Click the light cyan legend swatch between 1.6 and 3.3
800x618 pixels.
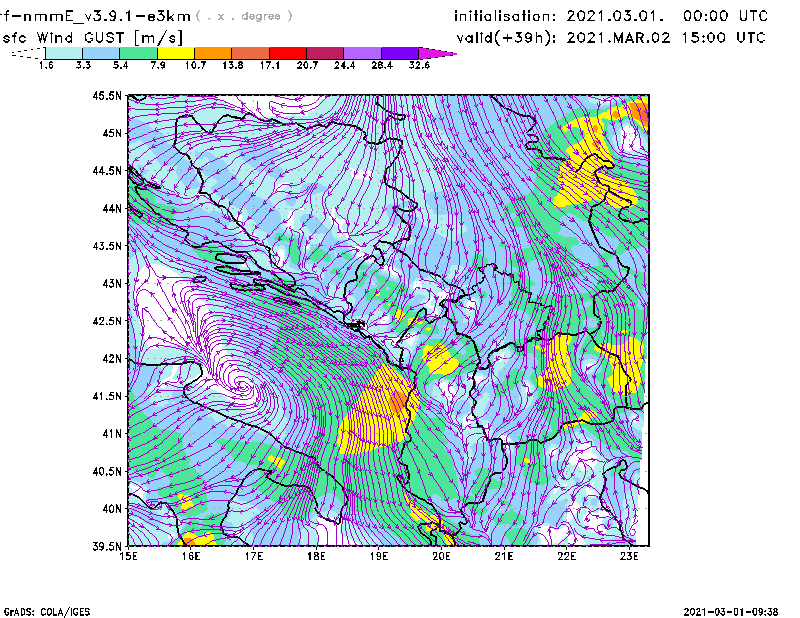64,53
